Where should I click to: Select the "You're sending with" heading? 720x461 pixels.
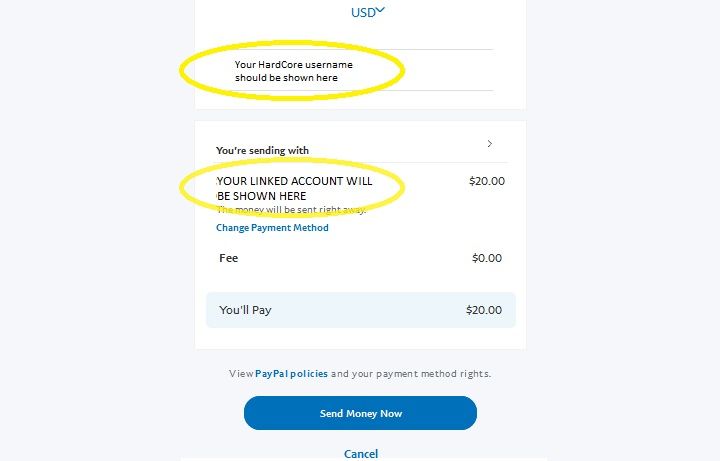pyautogui.click(x=262, y=150)
